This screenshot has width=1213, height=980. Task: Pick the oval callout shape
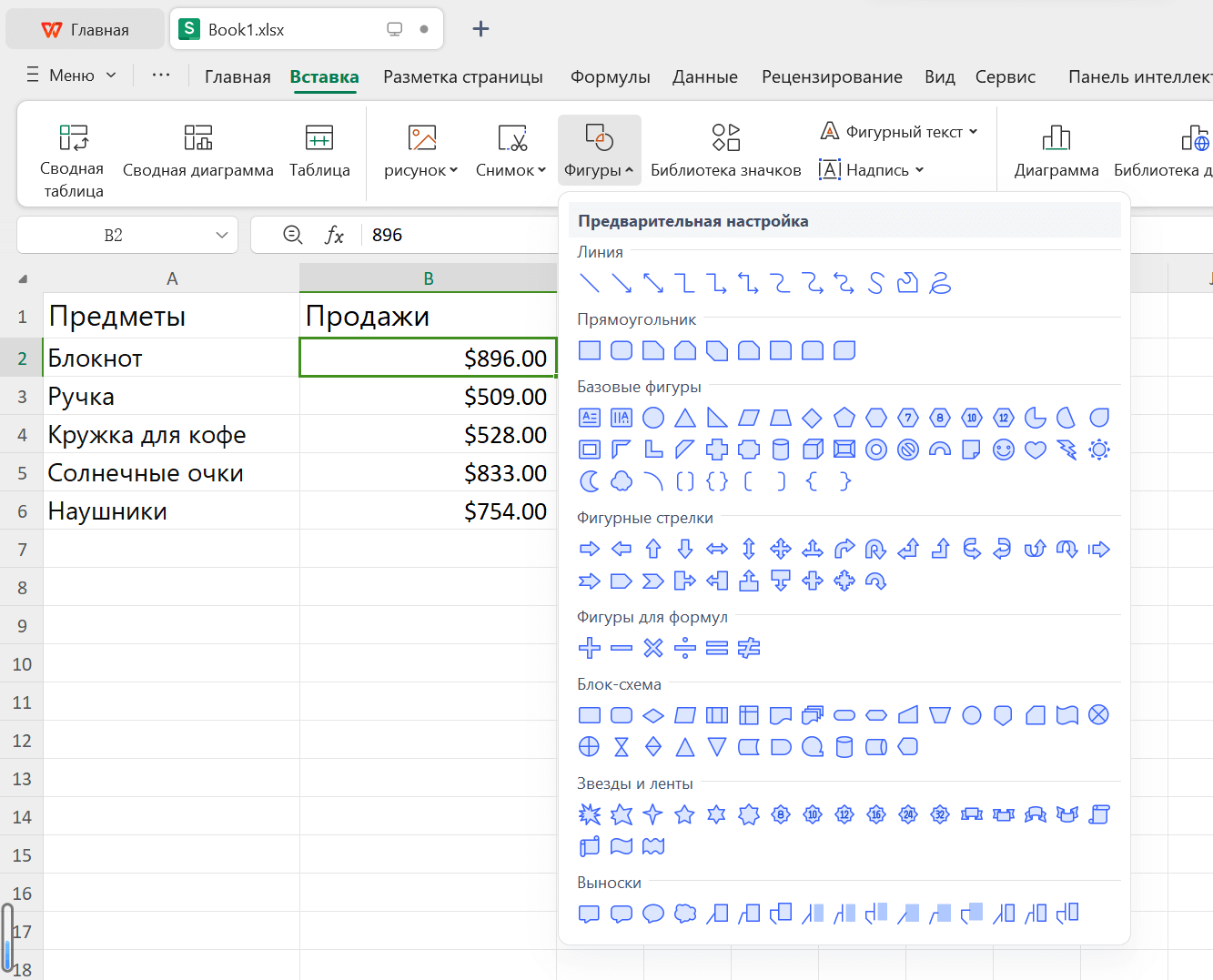click(653, 914)
